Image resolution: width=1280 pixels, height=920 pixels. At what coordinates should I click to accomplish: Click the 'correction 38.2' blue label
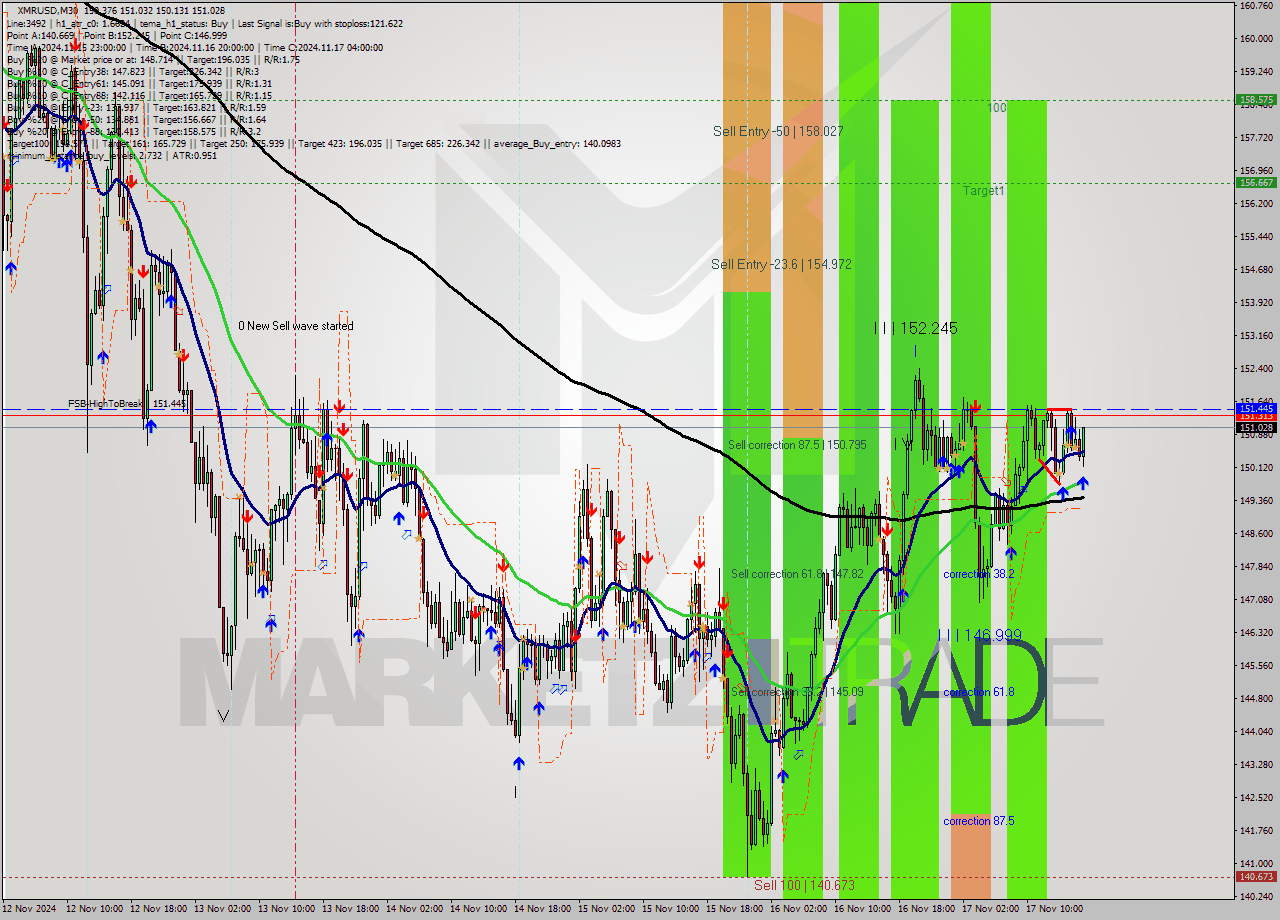pyautogui.click(x=978, y=574)
